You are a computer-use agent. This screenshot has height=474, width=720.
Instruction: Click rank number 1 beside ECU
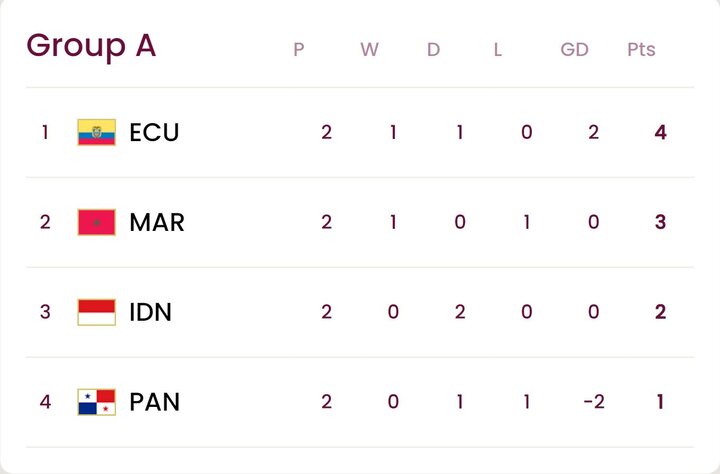coord(45,132)
